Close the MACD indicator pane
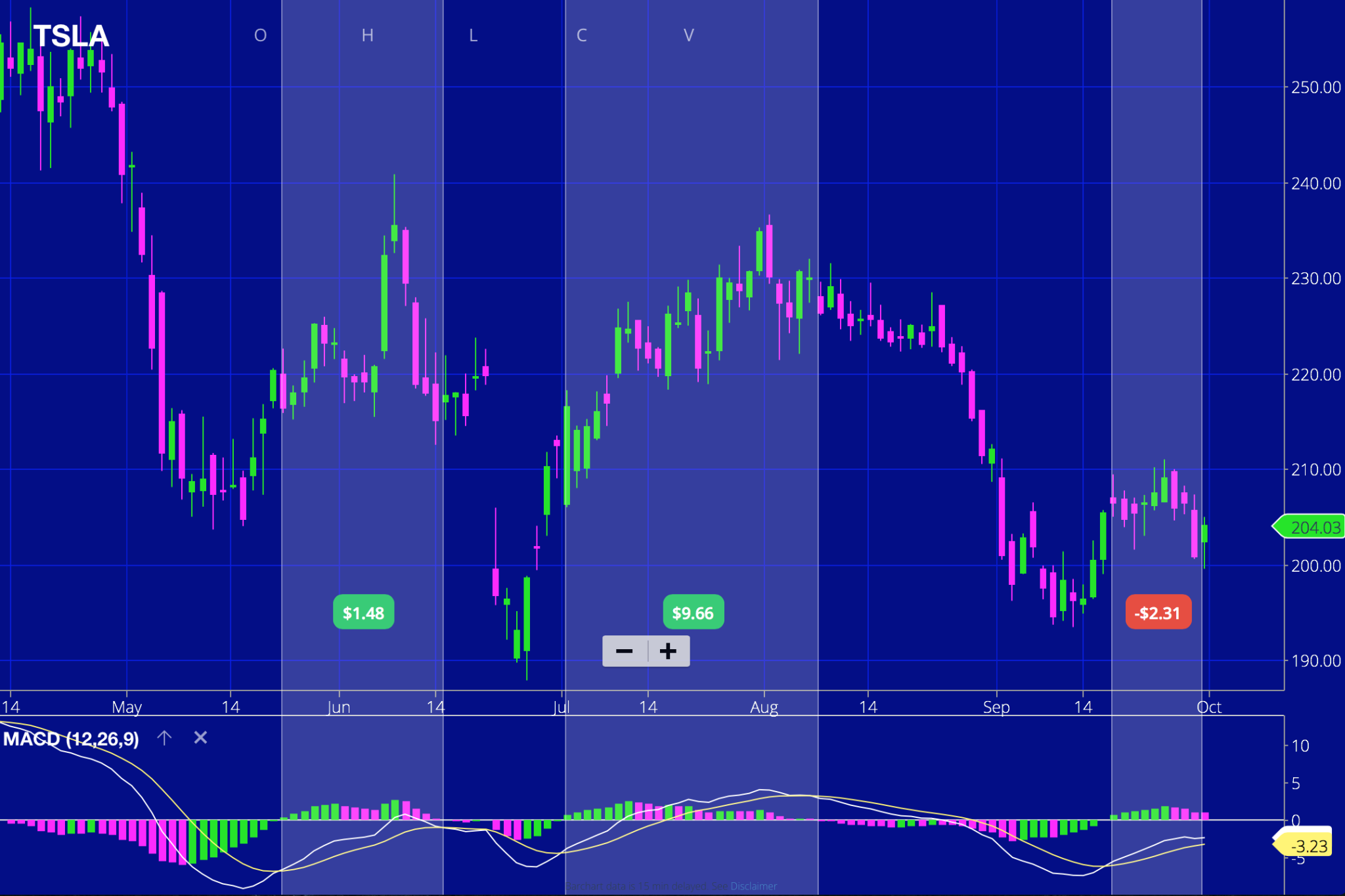The width and height of the screenshot is (1345, 896). point(201,738)
